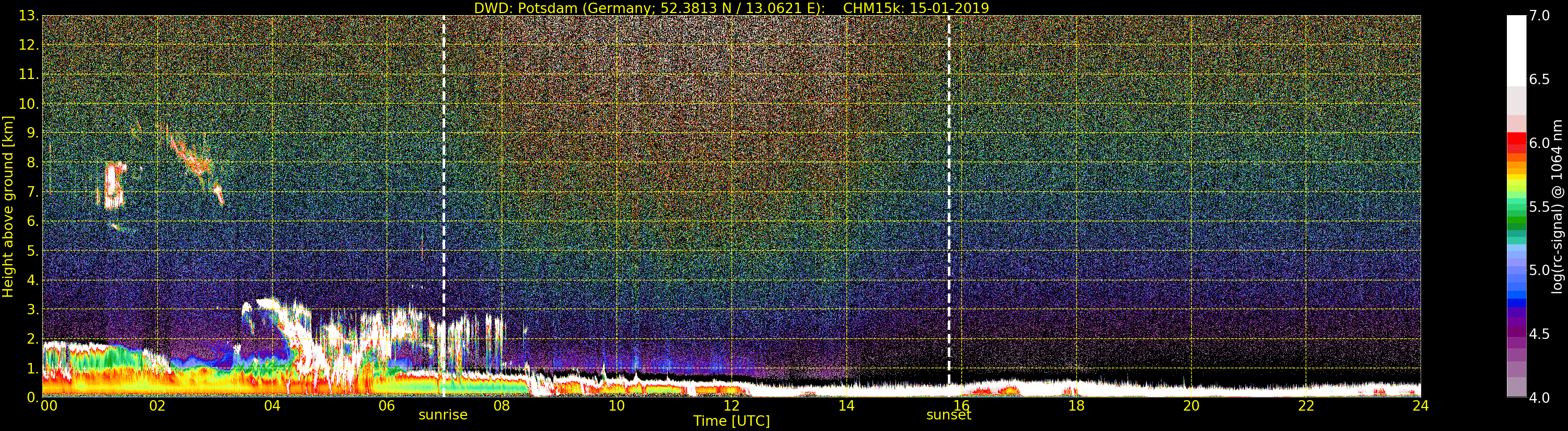Click the 'log(rc-signal) @ 1064 nm' colorbar label
Screen dimensions: 1568x431
click(1558, 207)
